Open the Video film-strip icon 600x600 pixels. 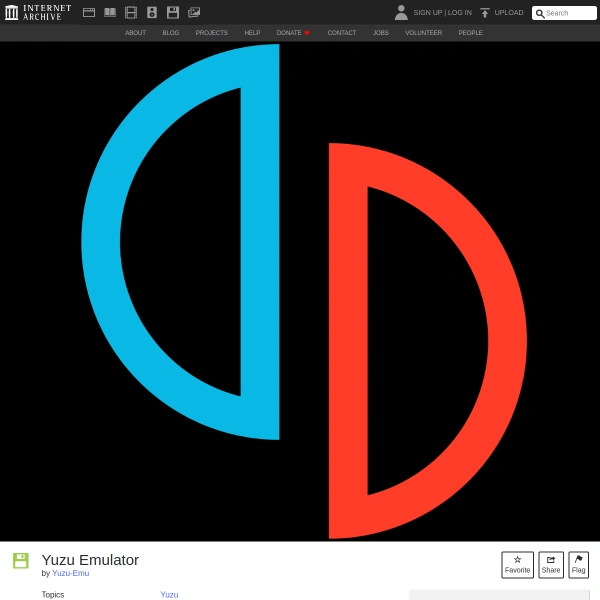pyautogui.click(x=131, y=13)
